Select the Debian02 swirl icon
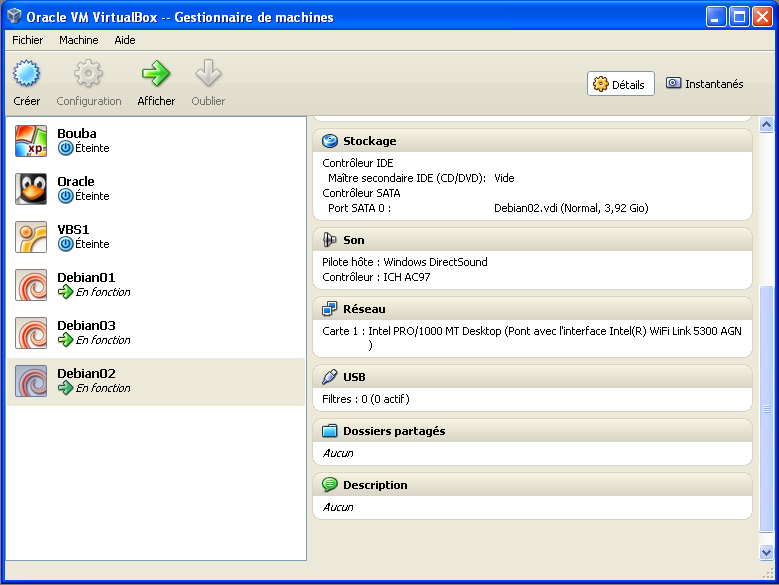The width and height of the screenshot is (779, 585). tap(31, 381)
